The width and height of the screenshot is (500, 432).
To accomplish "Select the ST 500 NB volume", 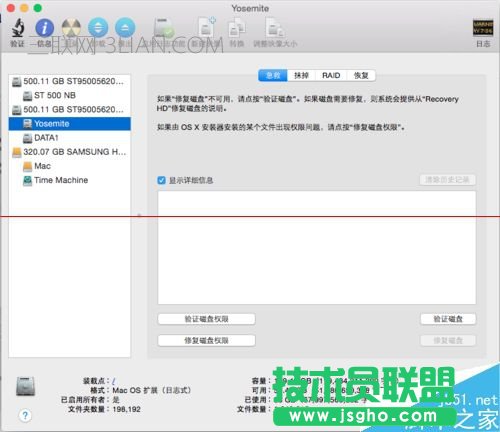I will coord(69,95).
